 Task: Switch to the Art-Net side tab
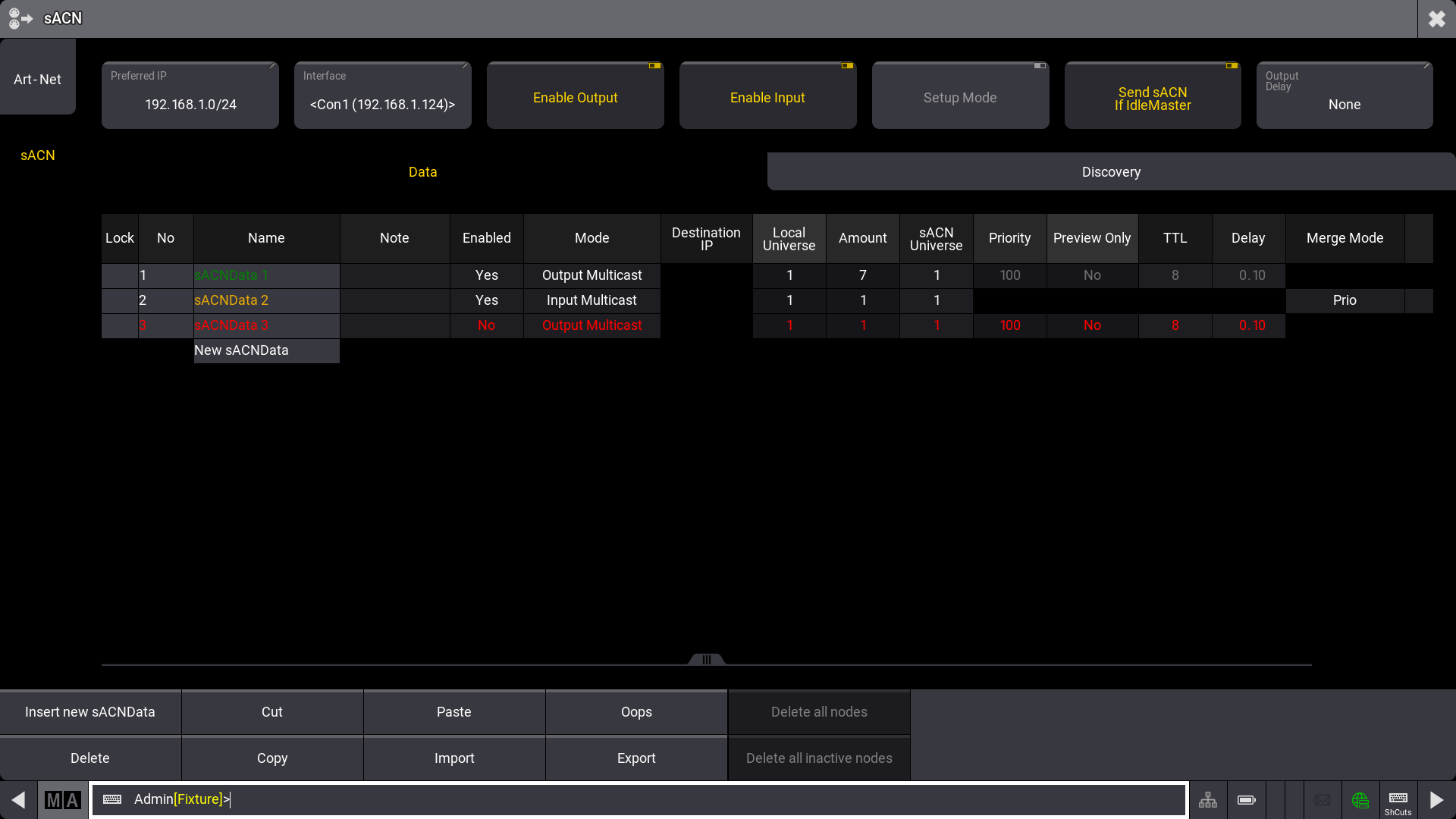coord(37,79)
